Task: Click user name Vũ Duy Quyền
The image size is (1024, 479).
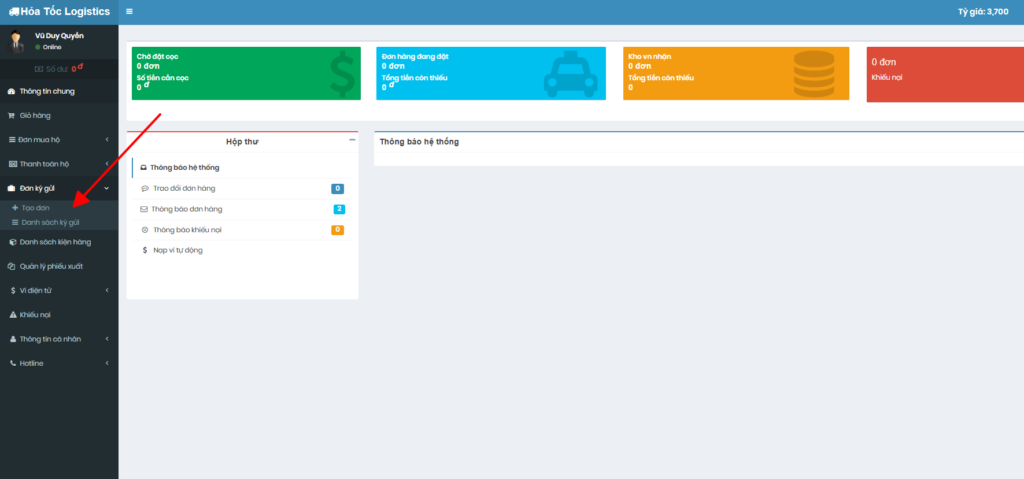Action: click(x=59, y=36)
